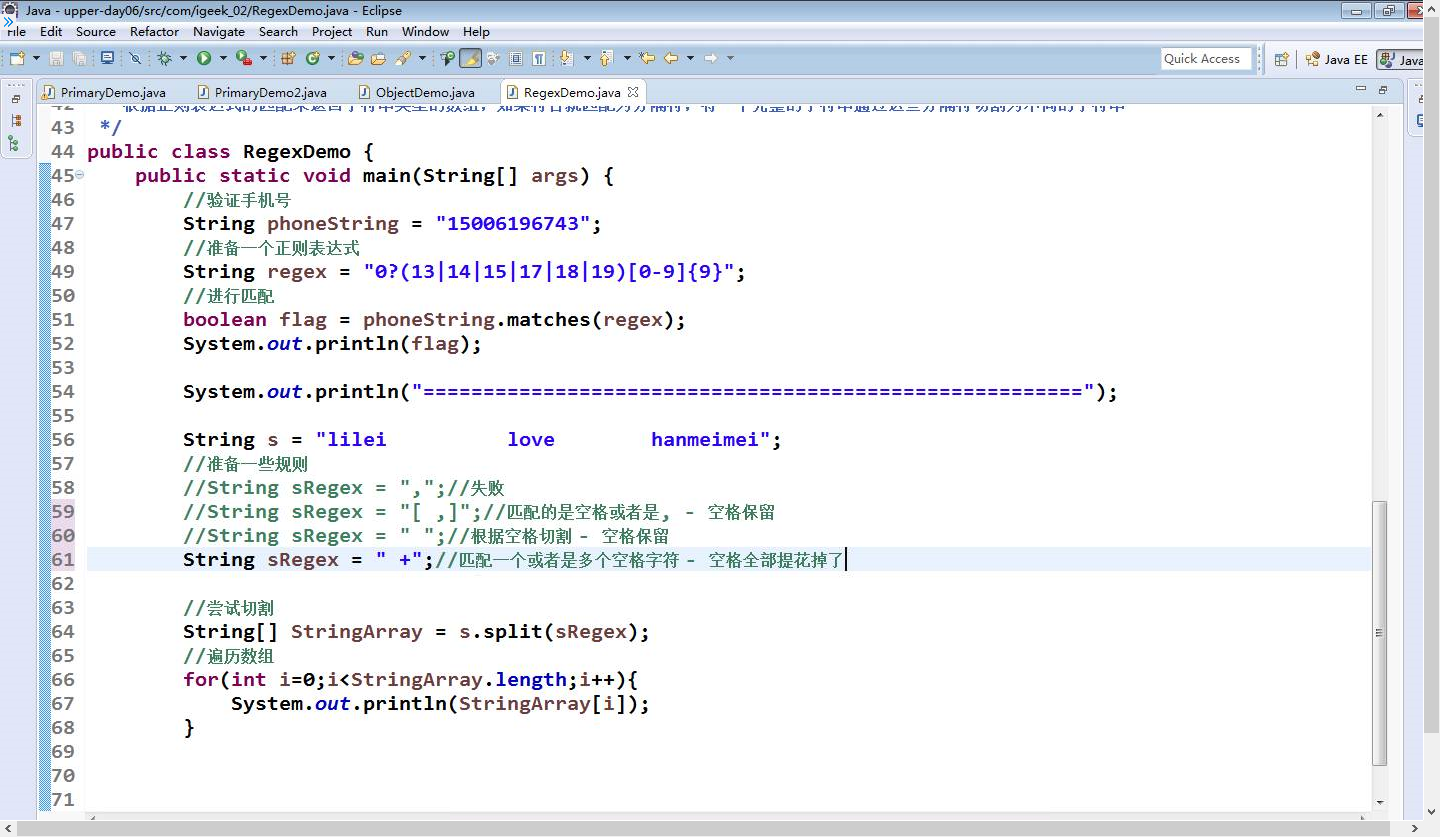The width and height of the screenshot is (1440, 837).
Task: Switch to PrimaryDemo.java tab
Action: pos(112,92)
